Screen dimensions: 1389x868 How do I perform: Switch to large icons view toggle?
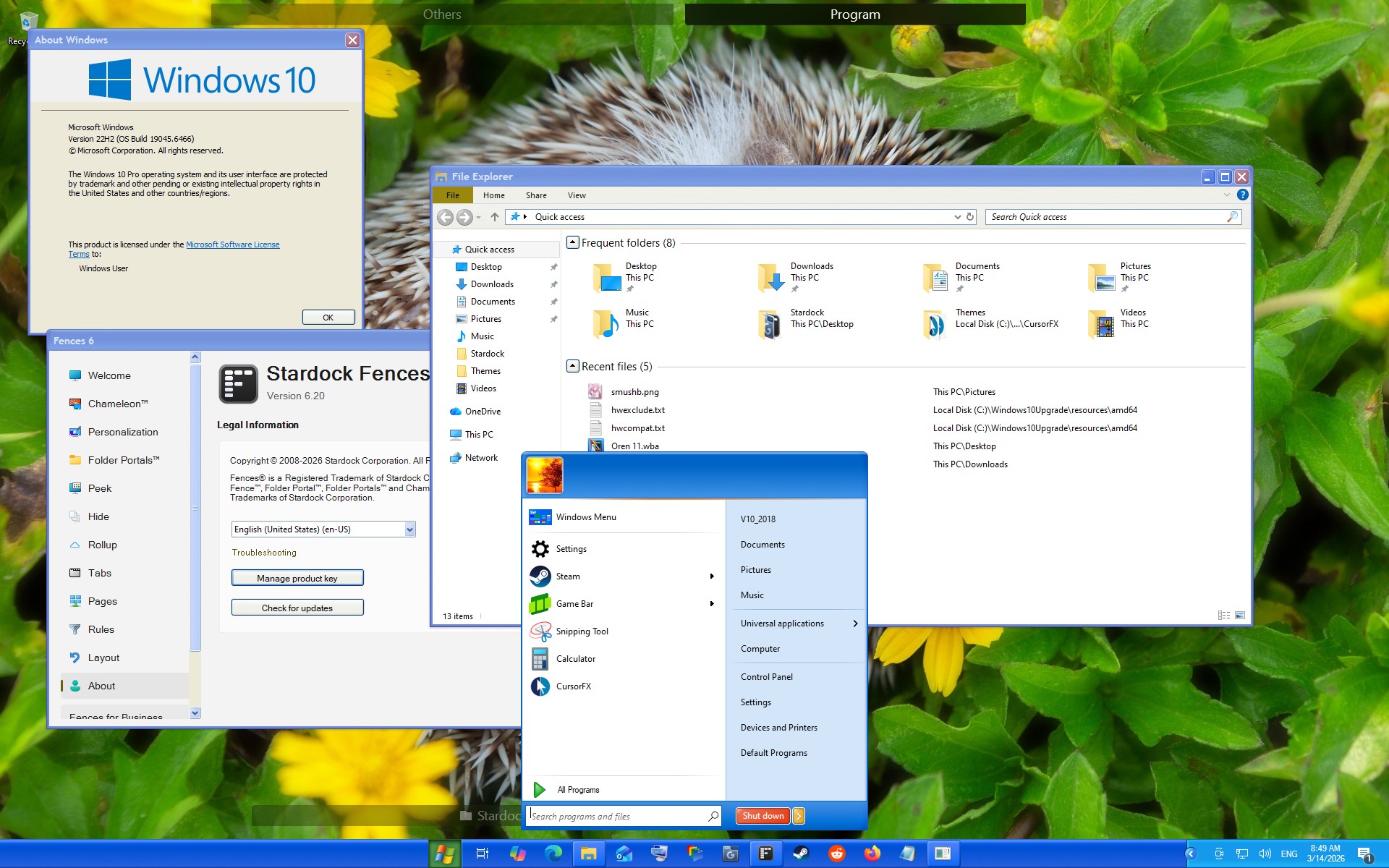(x=1240, y=616)
